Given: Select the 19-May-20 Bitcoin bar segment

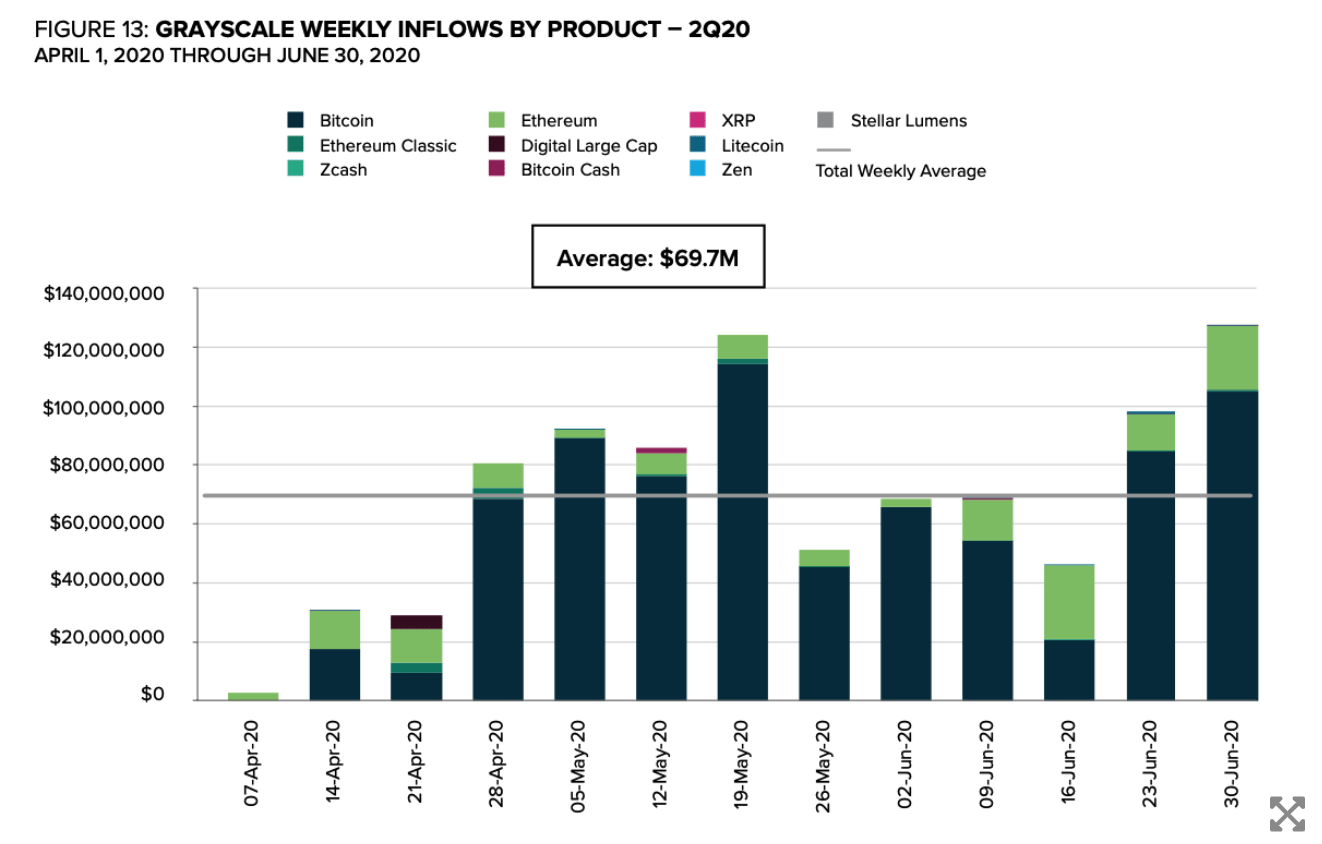Looking at the screenshot, I should tap(743, 533).
